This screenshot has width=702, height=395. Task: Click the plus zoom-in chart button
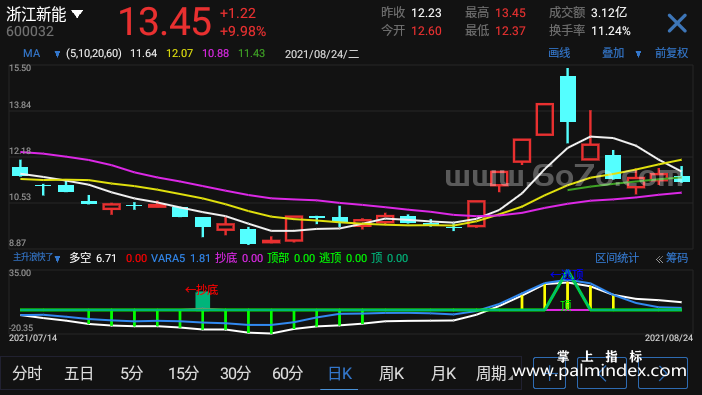(x=549, y=373)
